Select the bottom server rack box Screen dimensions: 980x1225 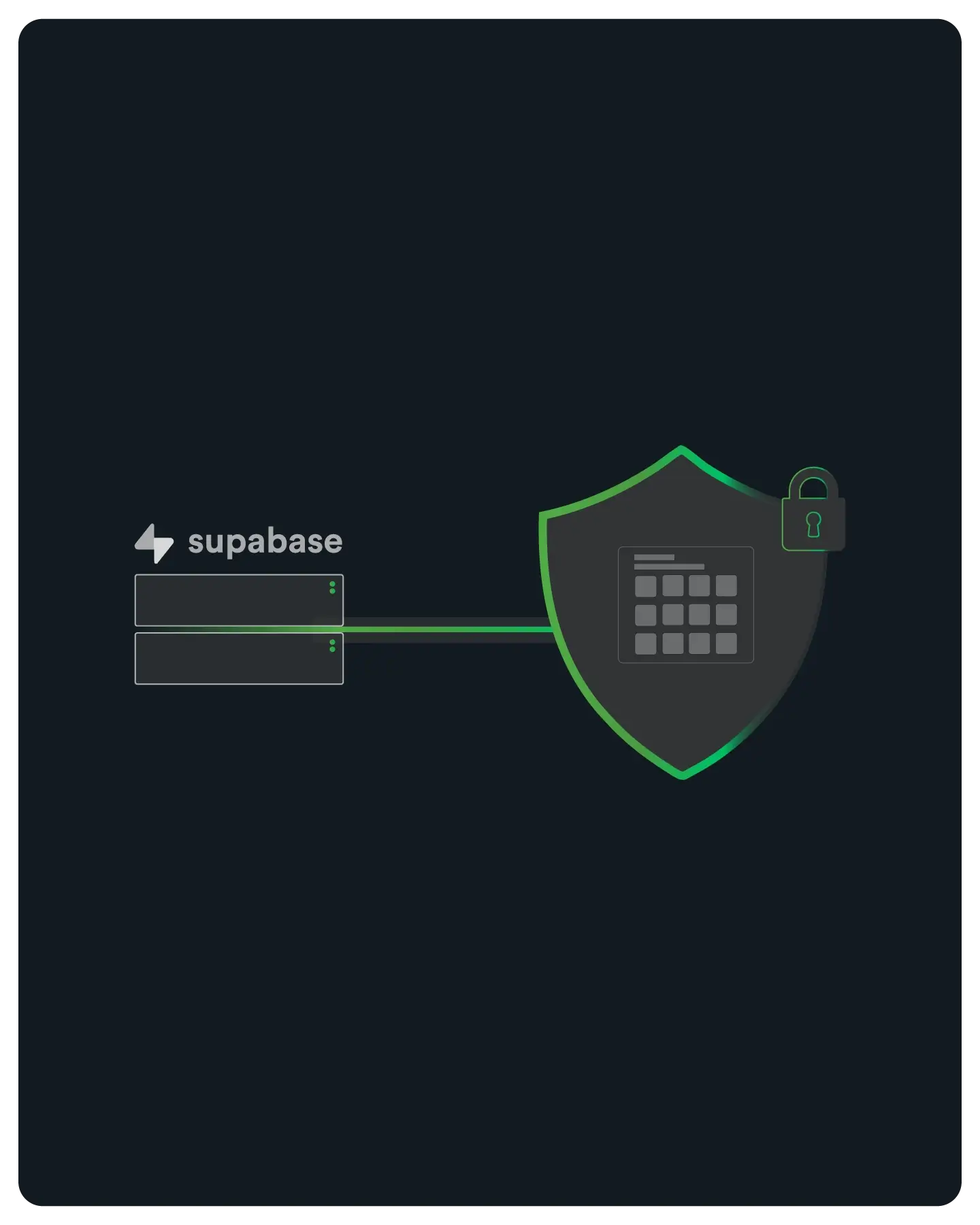click(239, 658)
